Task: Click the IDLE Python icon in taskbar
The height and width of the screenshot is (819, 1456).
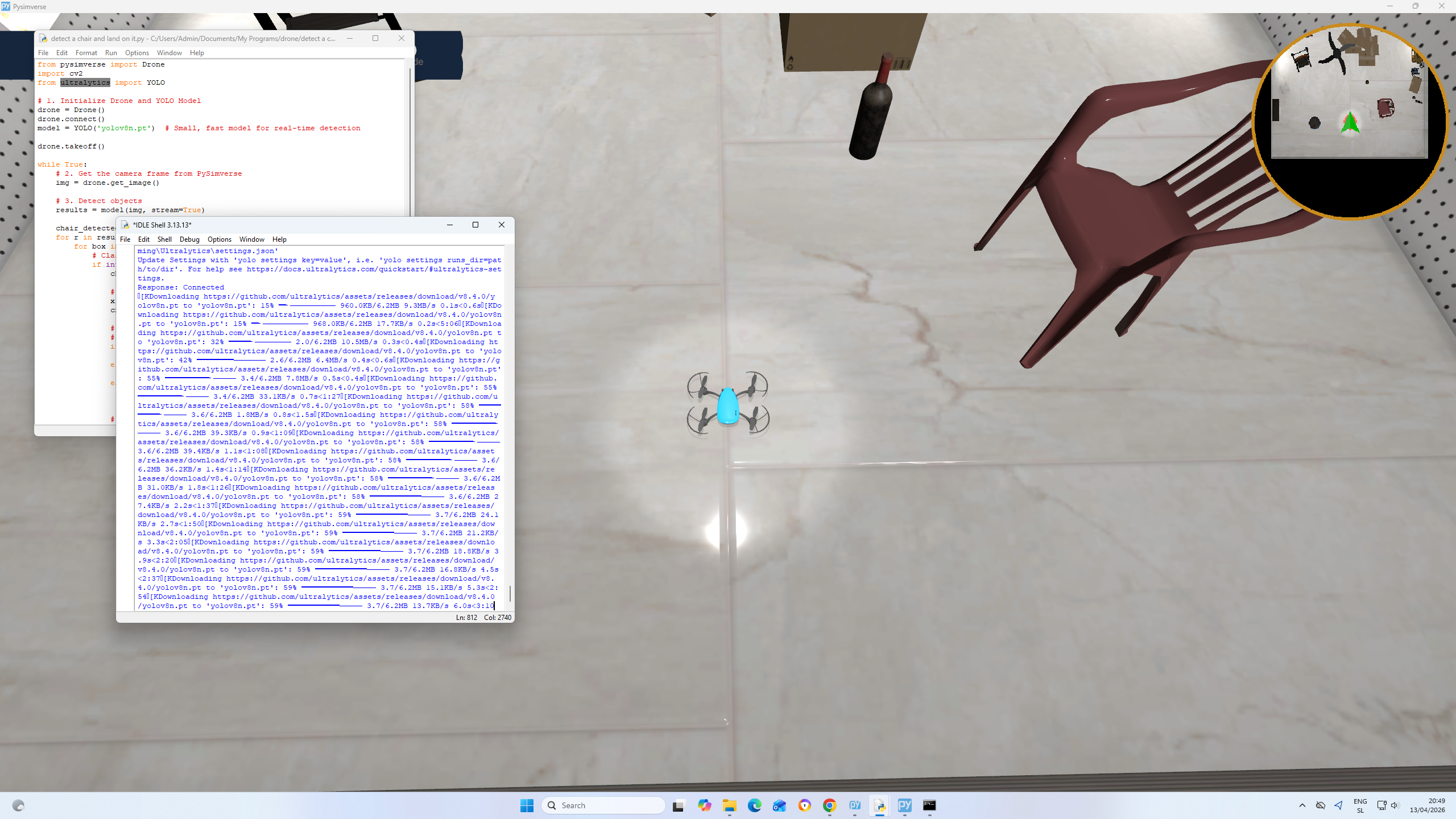Action: 879,805
